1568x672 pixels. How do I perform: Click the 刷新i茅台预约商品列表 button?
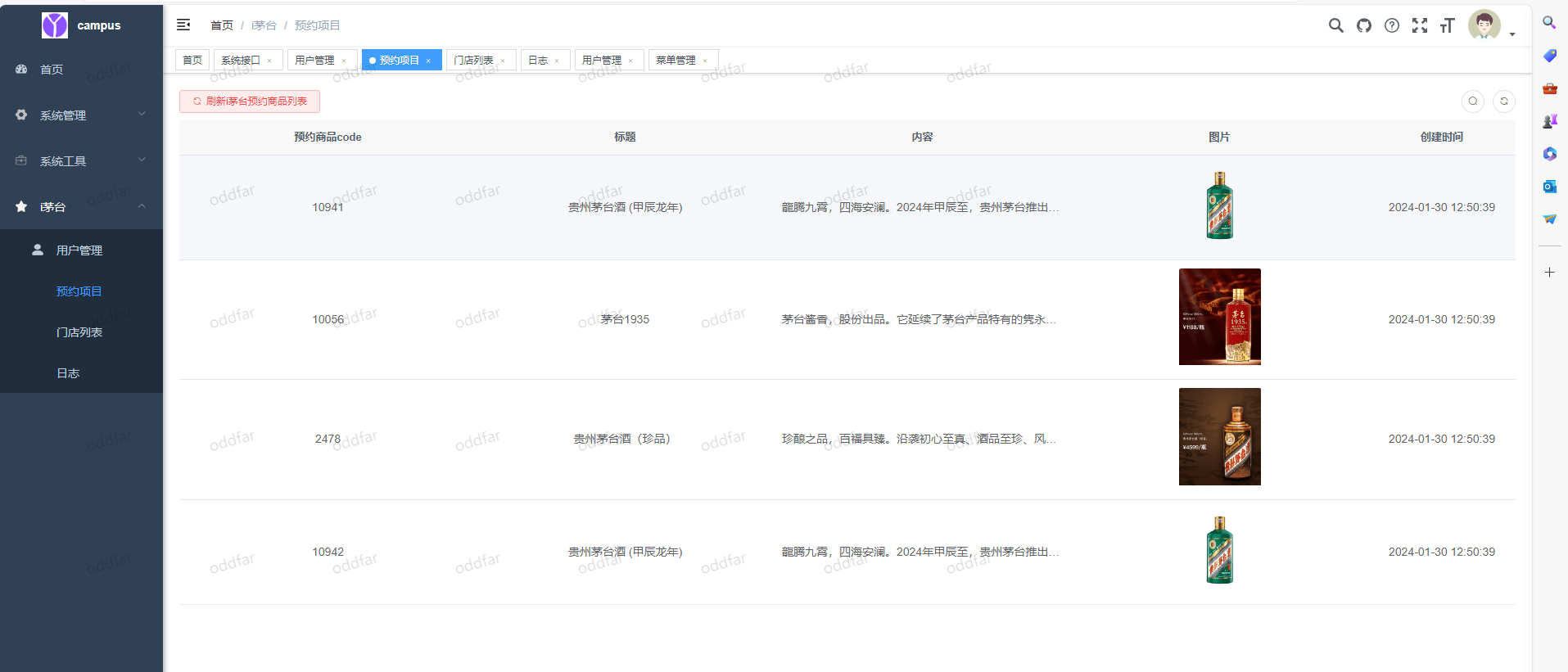[250, 101]
